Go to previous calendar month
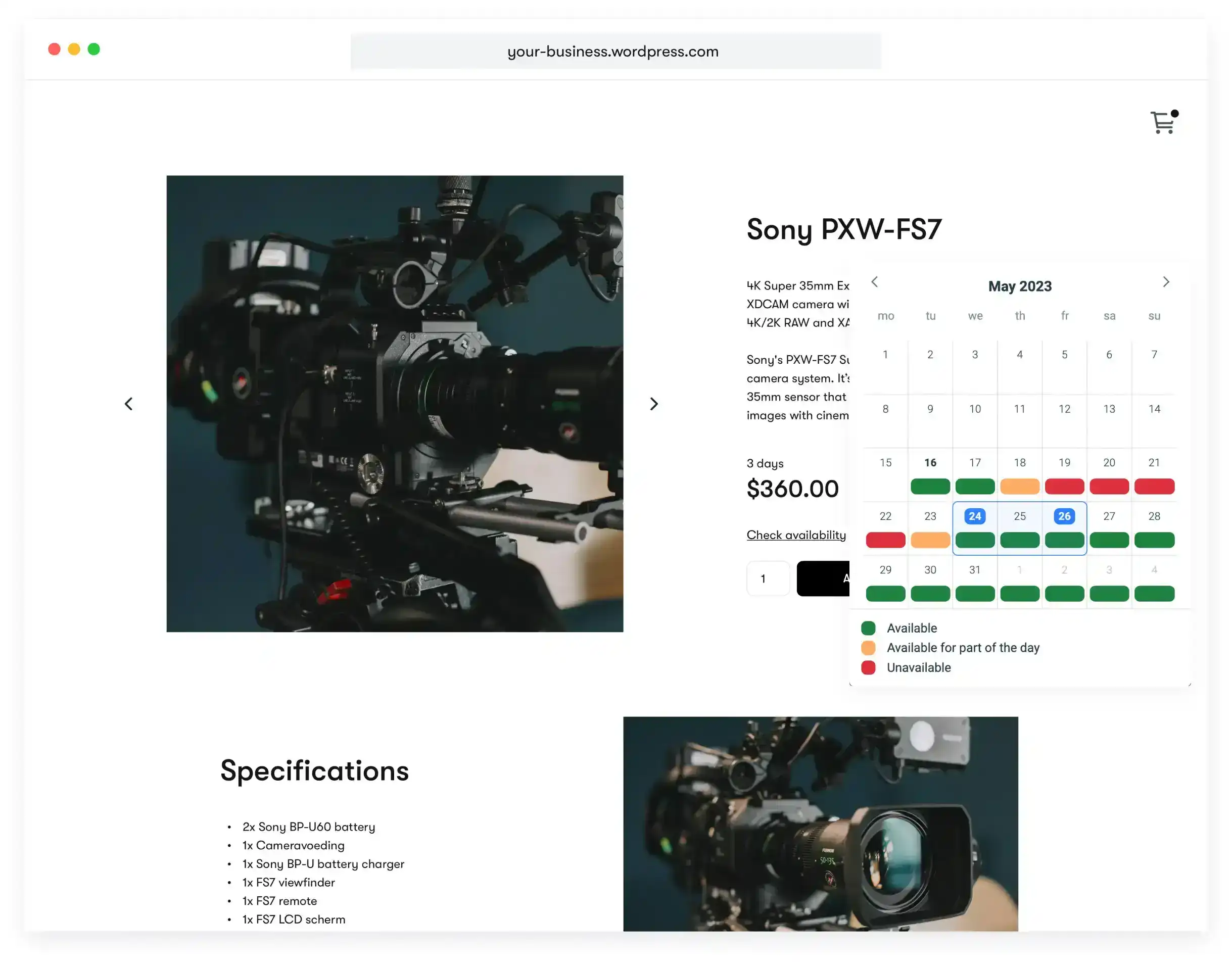The height and width of the screenshot is (966, 1232). pyautogui.click(x=875, y=281)
